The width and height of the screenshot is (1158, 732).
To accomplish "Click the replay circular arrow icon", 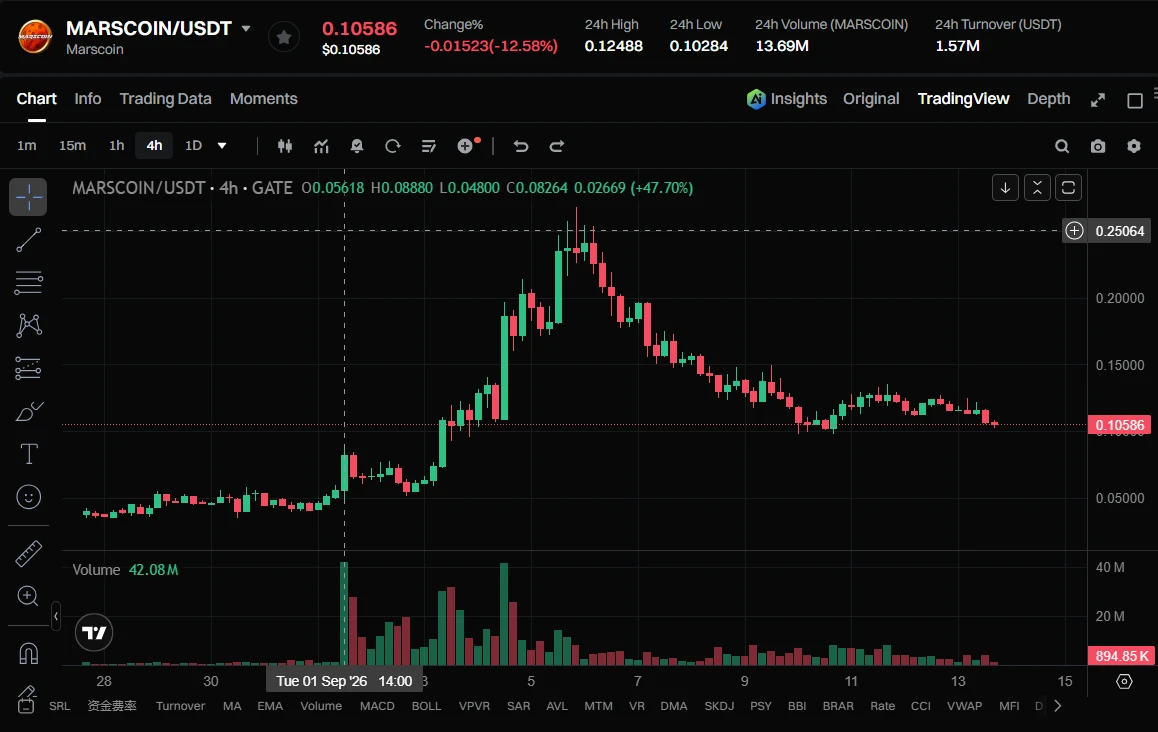I will tap(393, 146).
